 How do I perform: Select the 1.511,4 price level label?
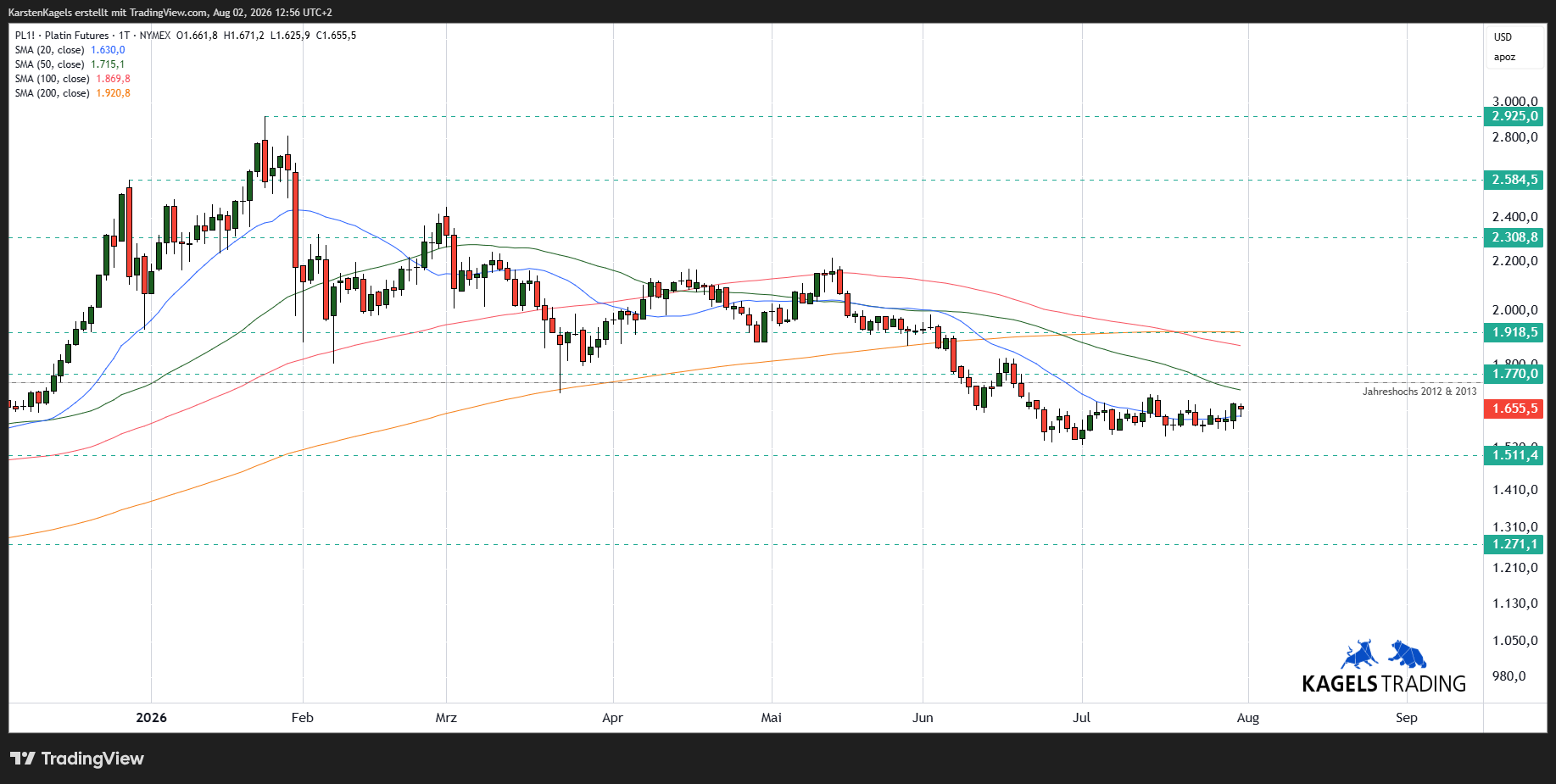(x=1514, y=455)
